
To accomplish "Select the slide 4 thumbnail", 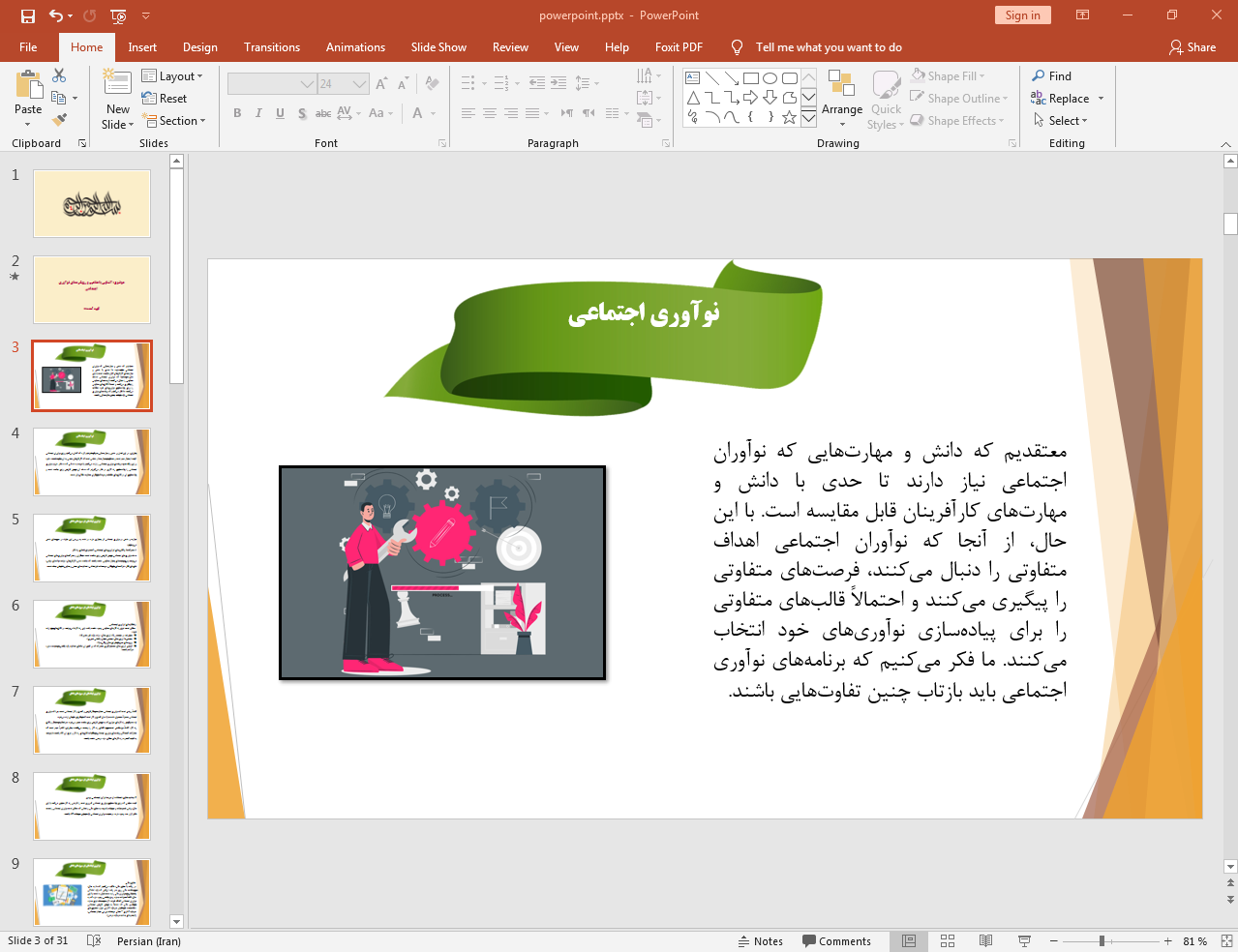I will click(x=92, y=462).
